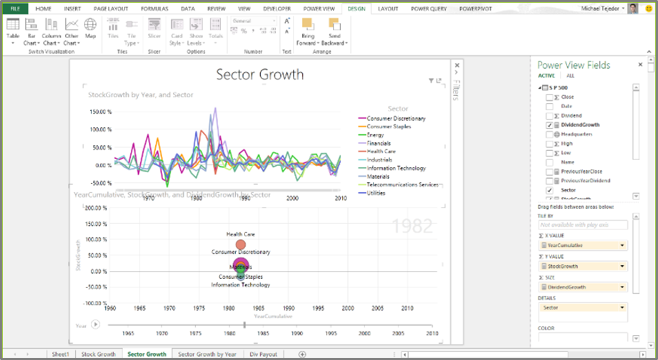Open the Sector Growth by Year sheet
The height and width of the screenshot is (360, 658).
(x=207, y=354)
